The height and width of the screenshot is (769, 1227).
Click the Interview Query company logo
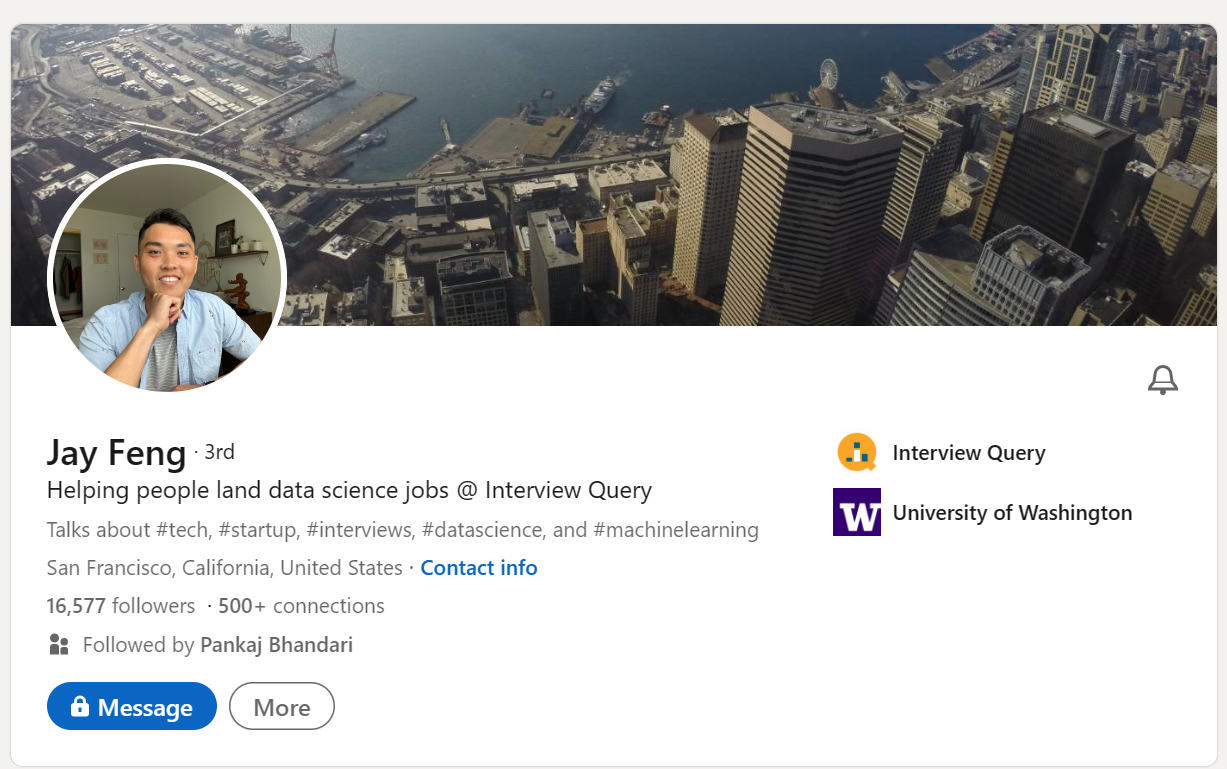[x=857, y=453]
